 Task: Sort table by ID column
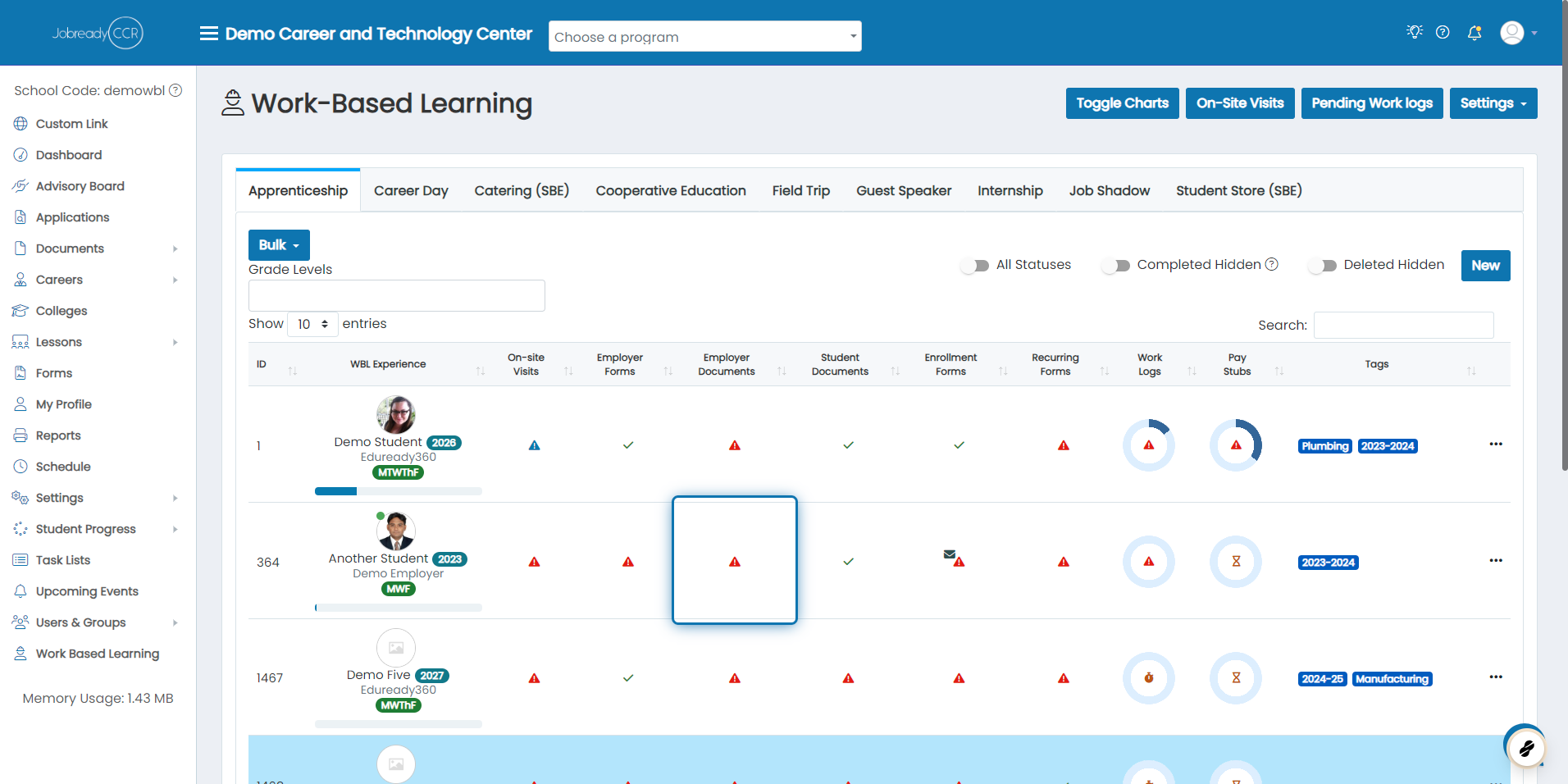point(276,364)
